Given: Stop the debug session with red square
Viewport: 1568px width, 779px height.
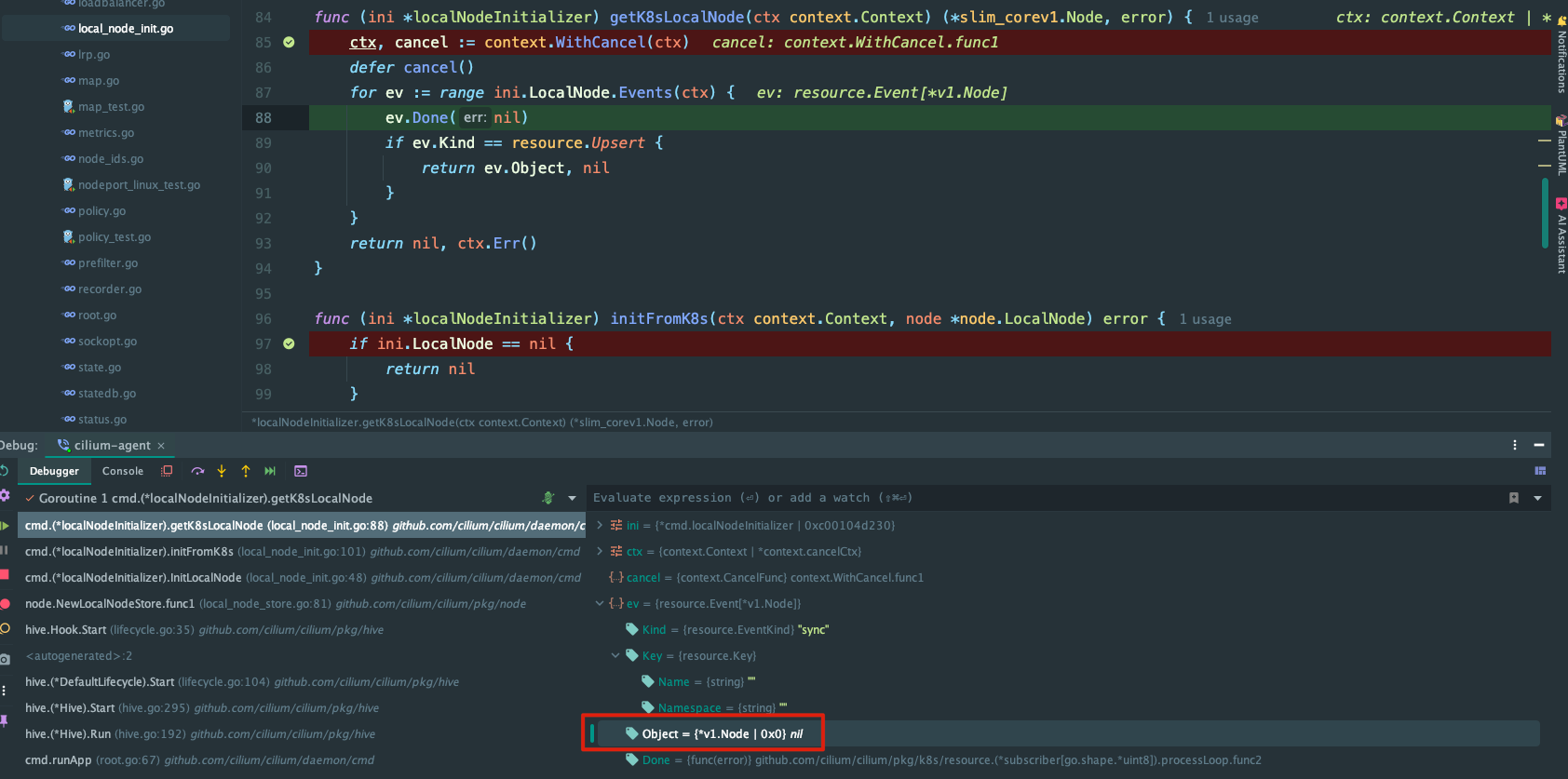Looking at the screenshot, I should coord(5,575).
